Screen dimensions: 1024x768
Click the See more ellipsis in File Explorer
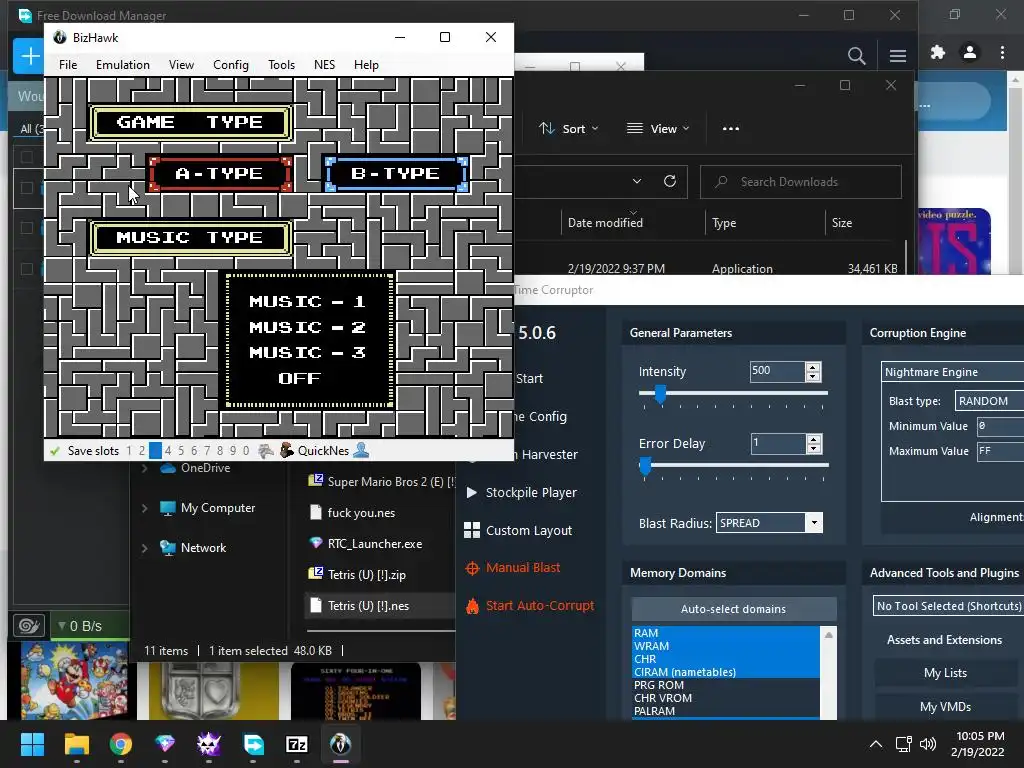[x=731, y=129]
